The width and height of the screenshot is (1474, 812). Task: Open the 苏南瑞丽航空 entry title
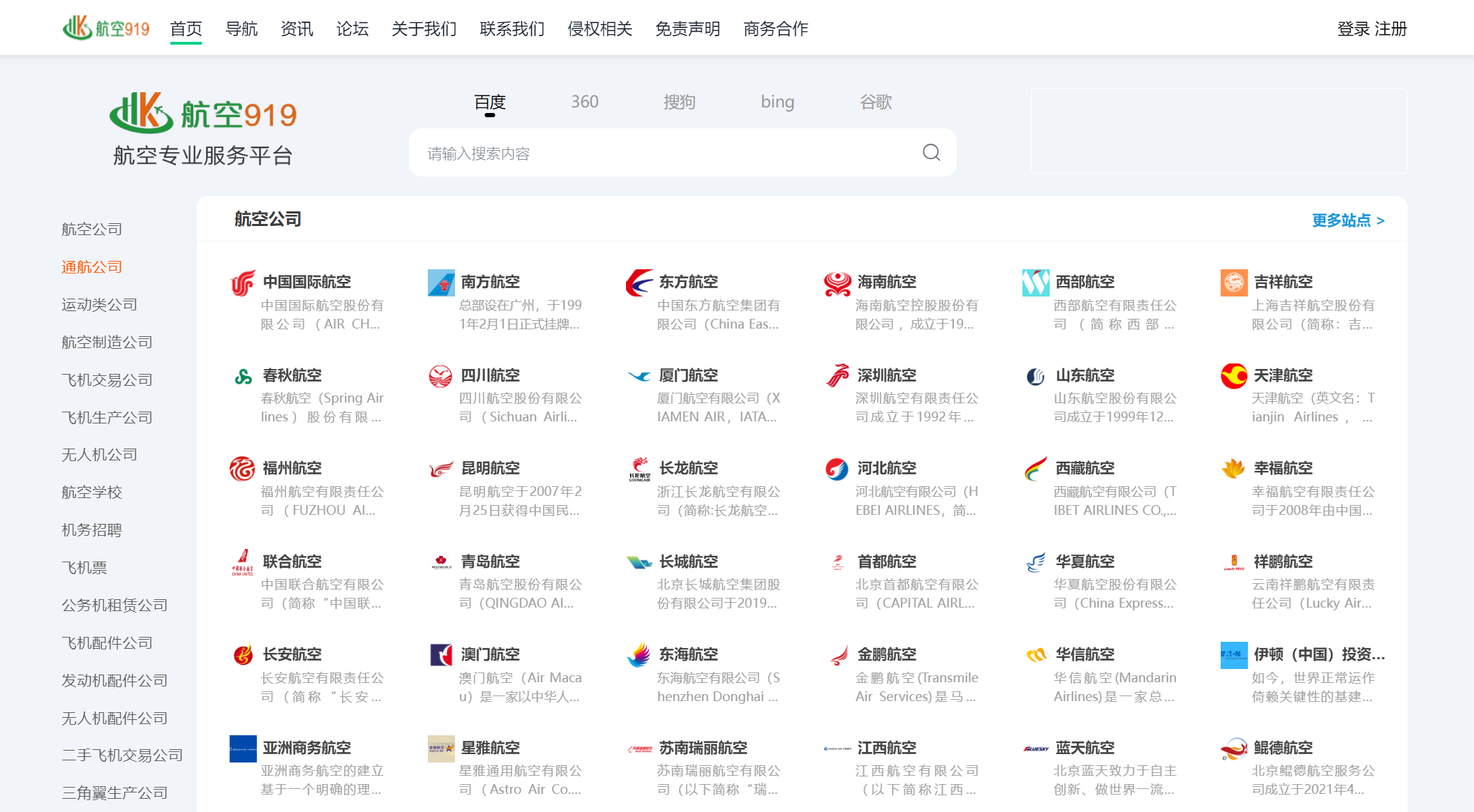pyautogui.click(x=703, y=748)
